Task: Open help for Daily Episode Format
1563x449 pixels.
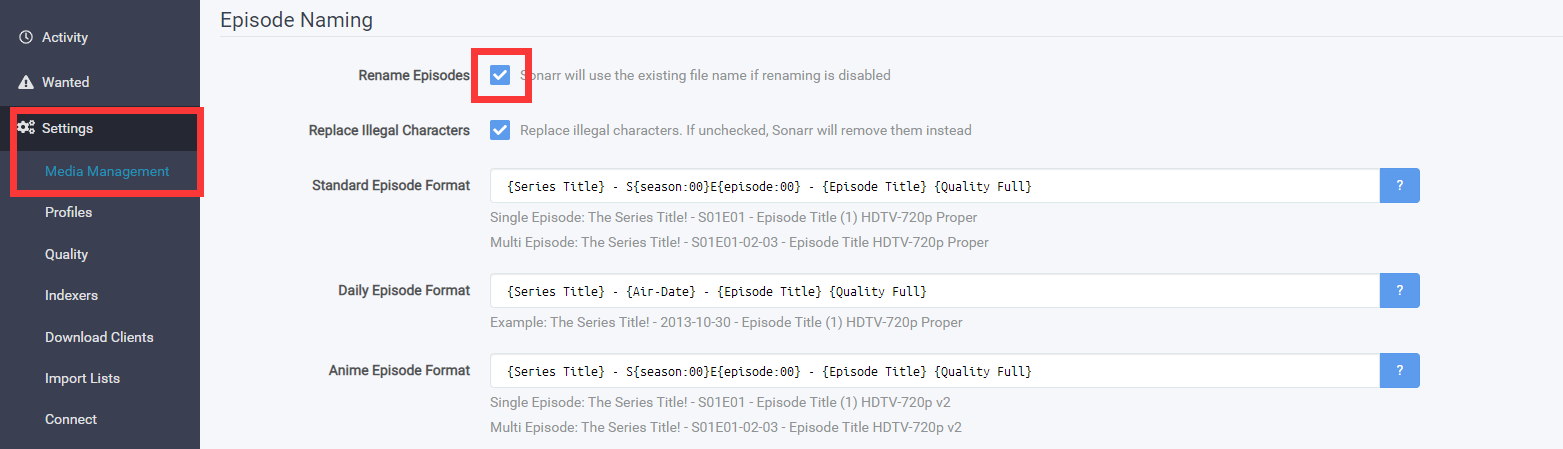Action: (x=1399, y=291)
